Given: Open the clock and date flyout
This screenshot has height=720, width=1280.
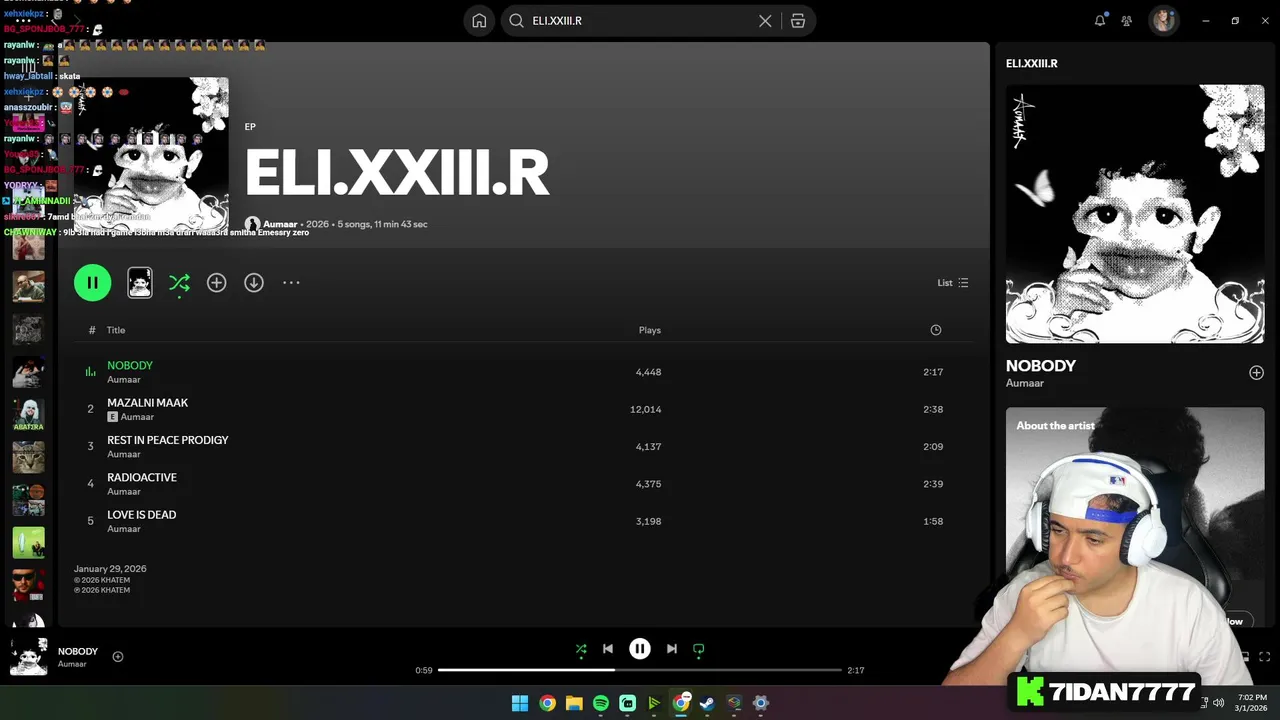Looking at the screenshot, I should tap(1252, 703).
